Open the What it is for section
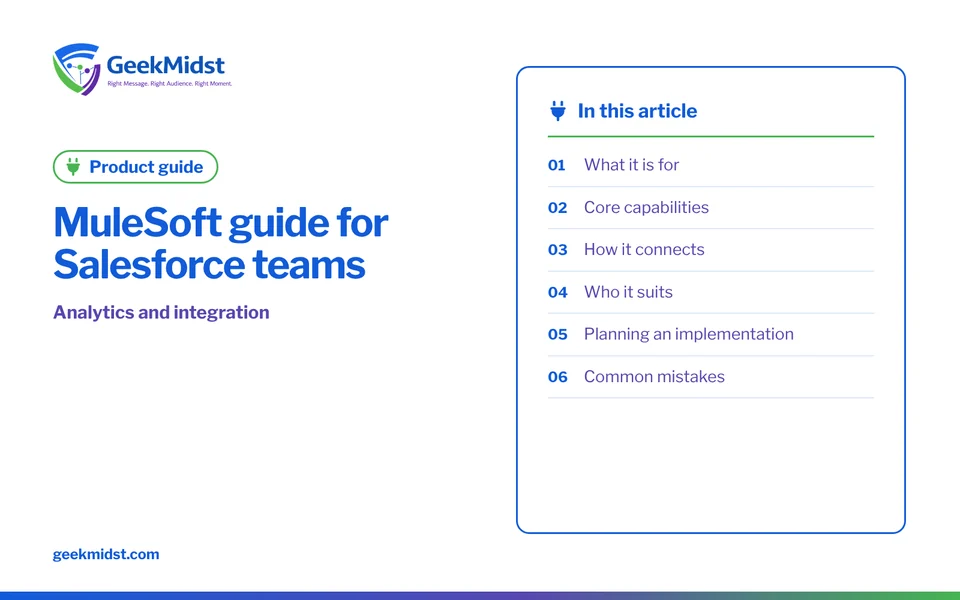 tap(711, 165)
